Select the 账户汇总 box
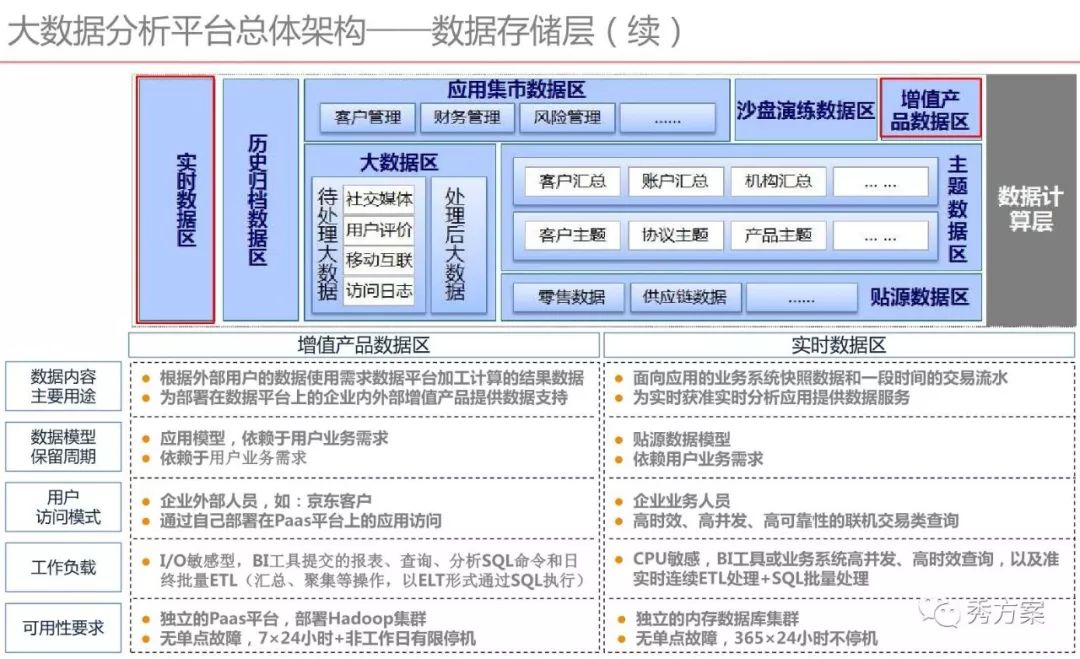This screenshot has width=1080, height=659. 675,181
